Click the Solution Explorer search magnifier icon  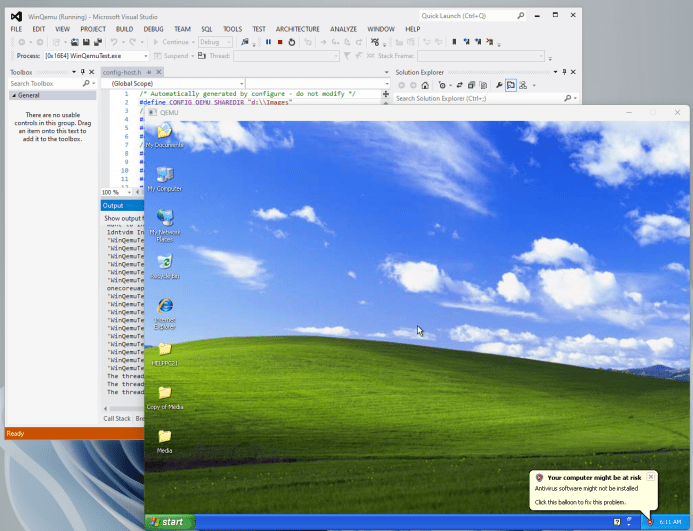coord(568,98)
